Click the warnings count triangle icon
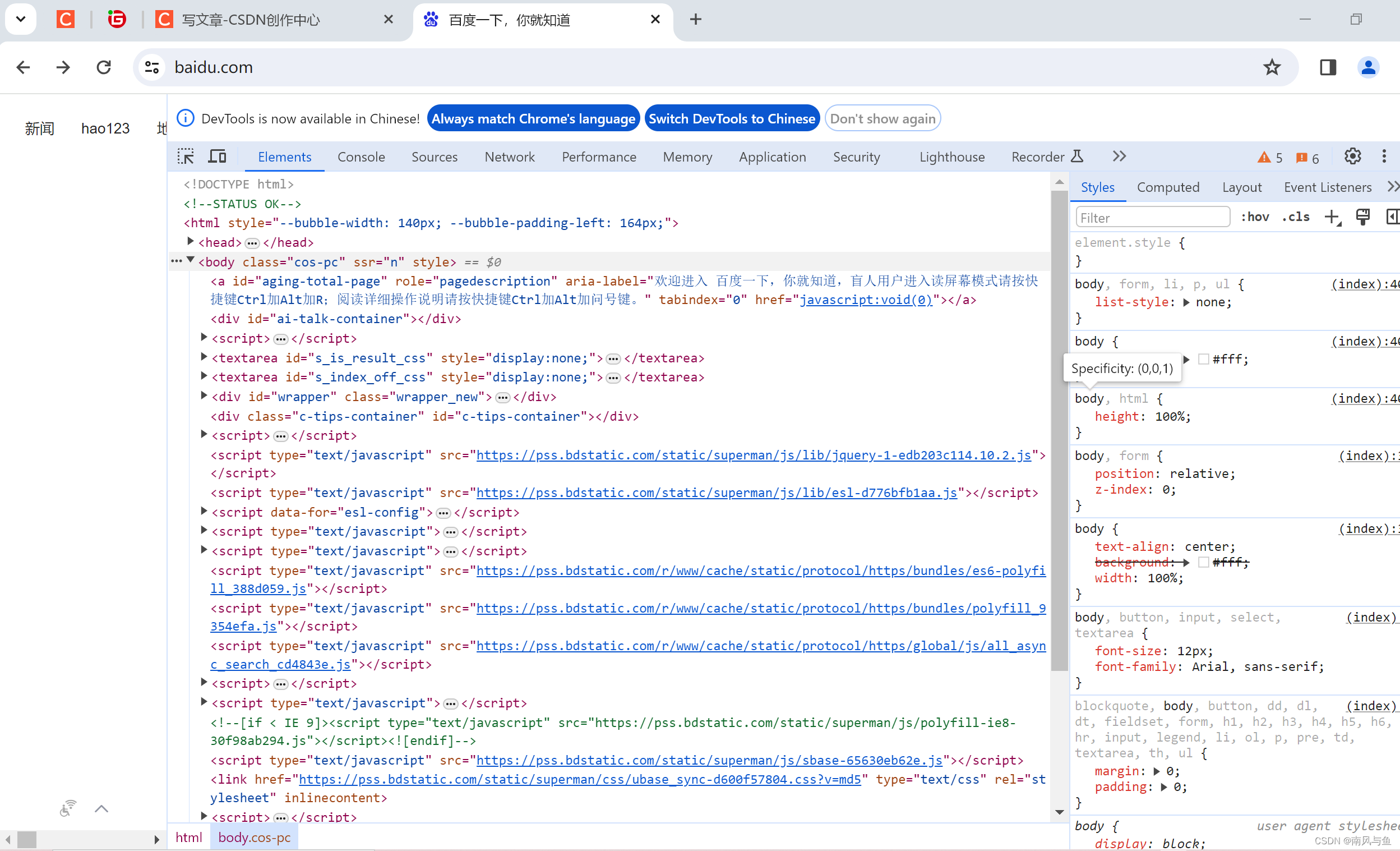The image size is (1400, 851). [x=1264, y=158]
